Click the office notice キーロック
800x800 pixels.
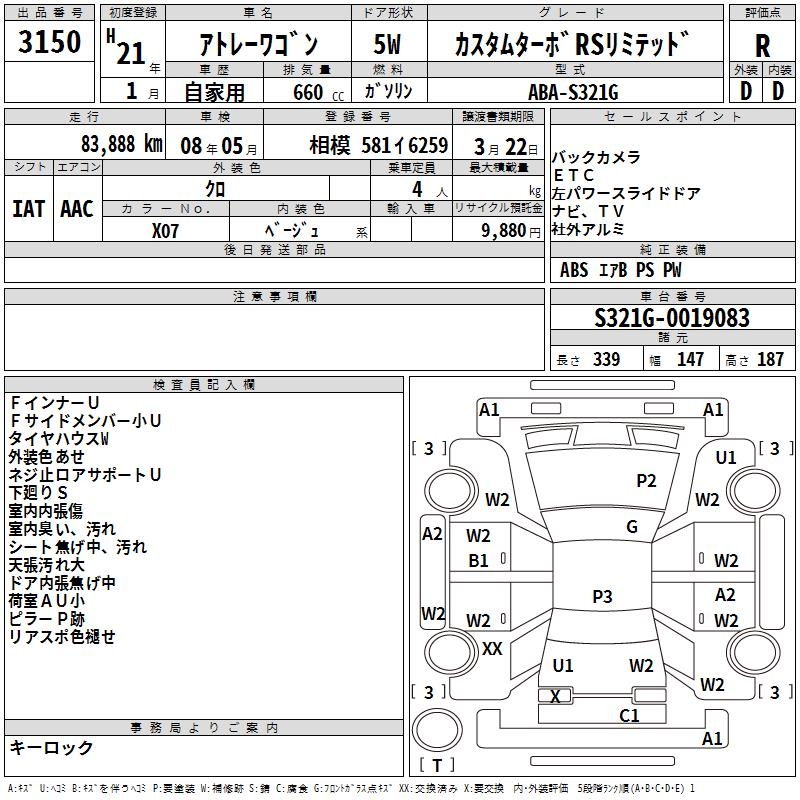[x=51, y=747]
